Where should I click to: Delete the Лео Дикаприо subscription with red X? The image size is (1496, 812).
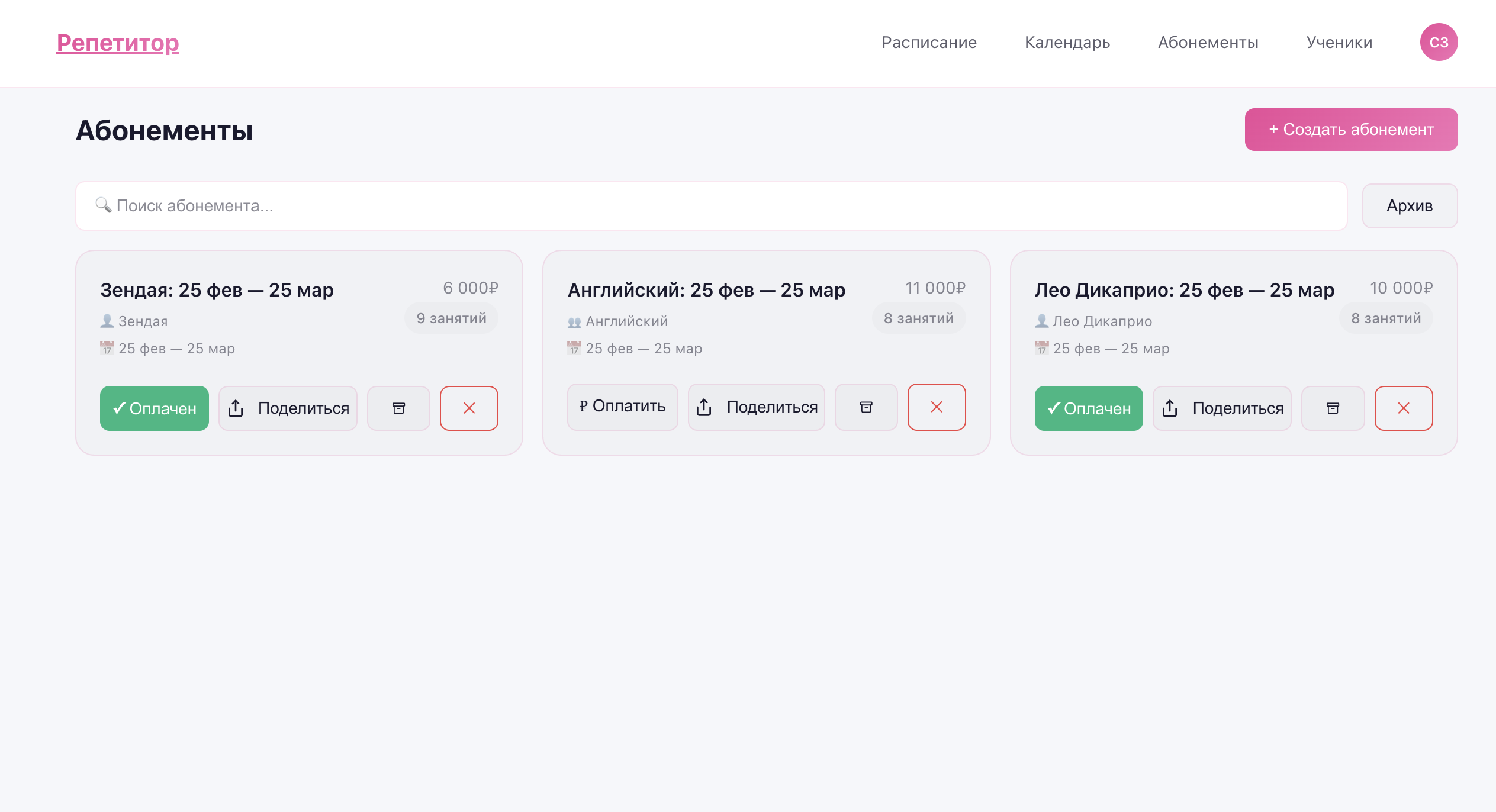(x=1404, y=408)
